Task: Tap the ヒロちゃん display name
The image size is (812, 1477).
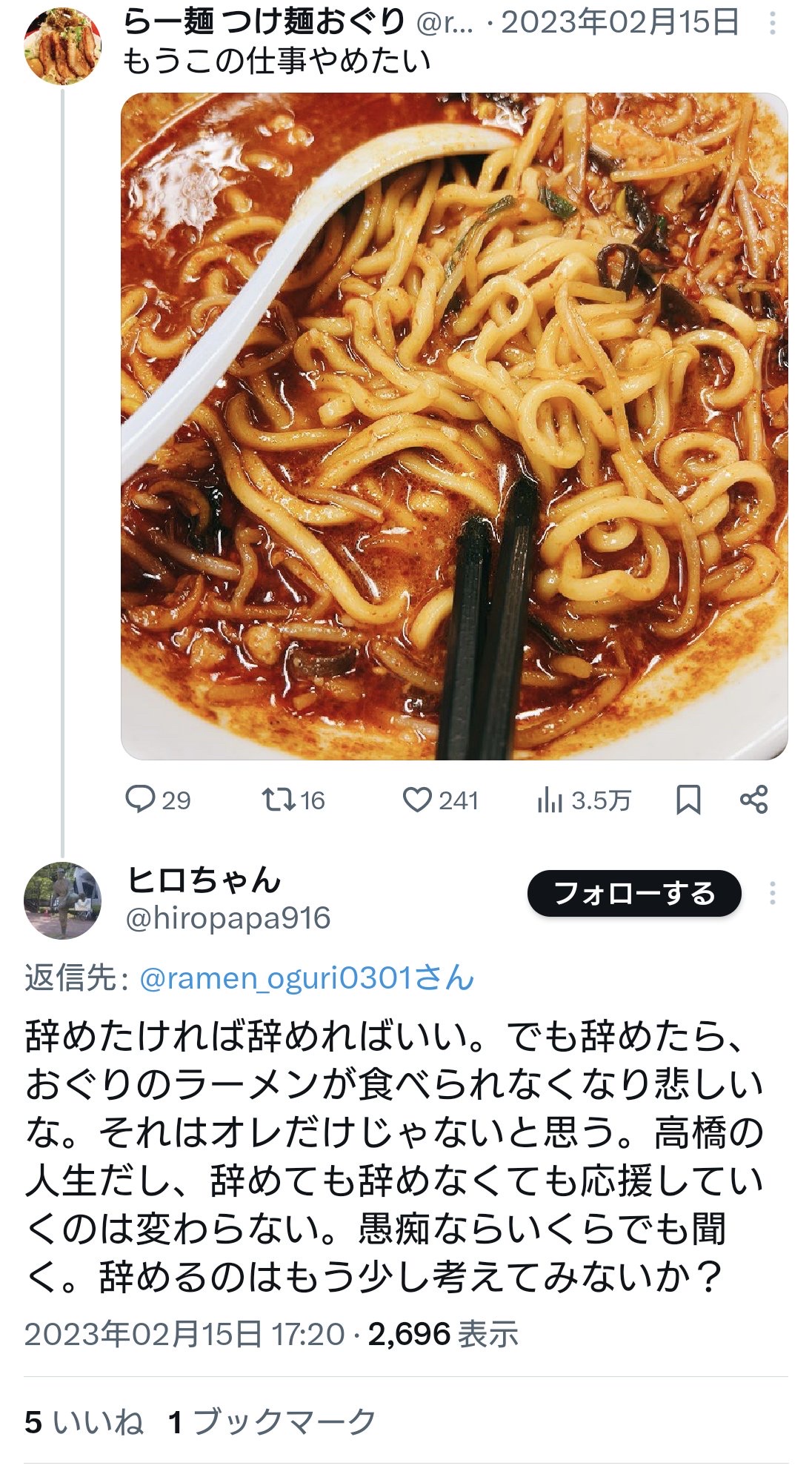Action: pos(204,880)
